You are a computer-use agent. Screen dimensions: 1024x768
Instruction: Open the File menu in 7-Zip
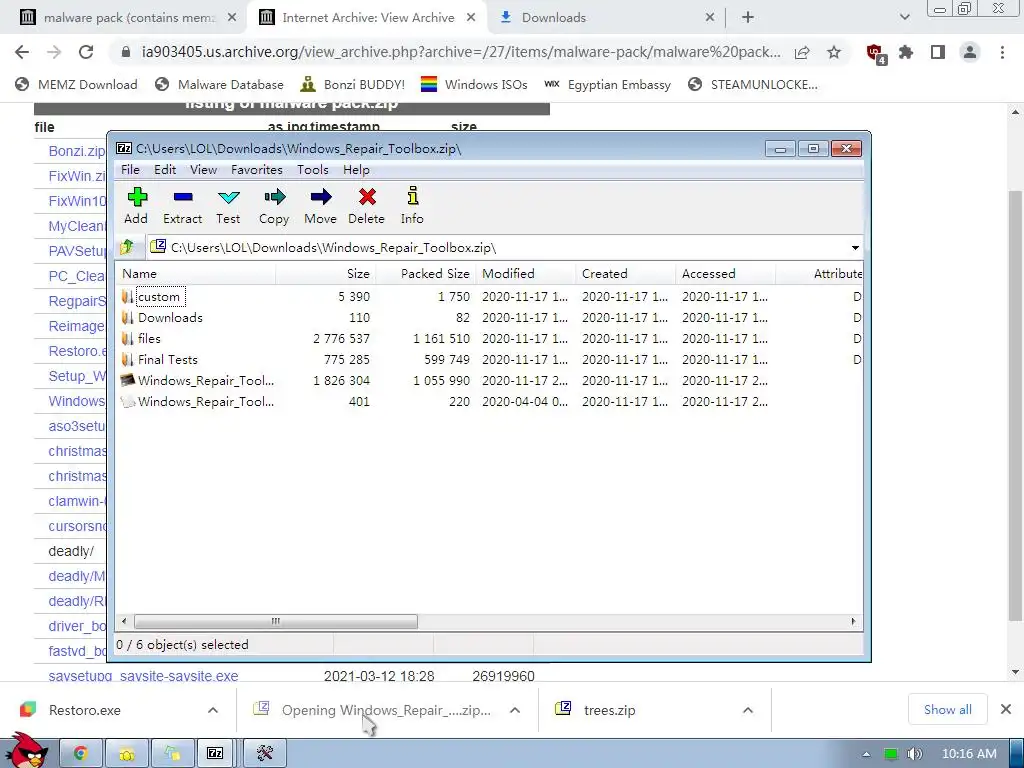130,170
